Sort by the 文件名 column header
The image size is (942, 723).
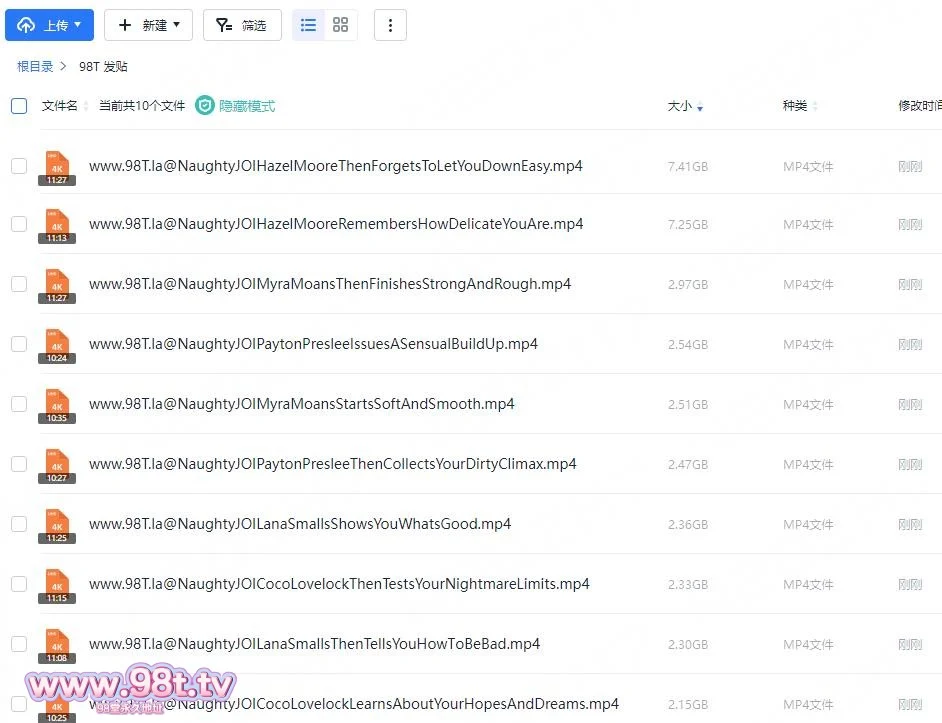tap(60, 106)
